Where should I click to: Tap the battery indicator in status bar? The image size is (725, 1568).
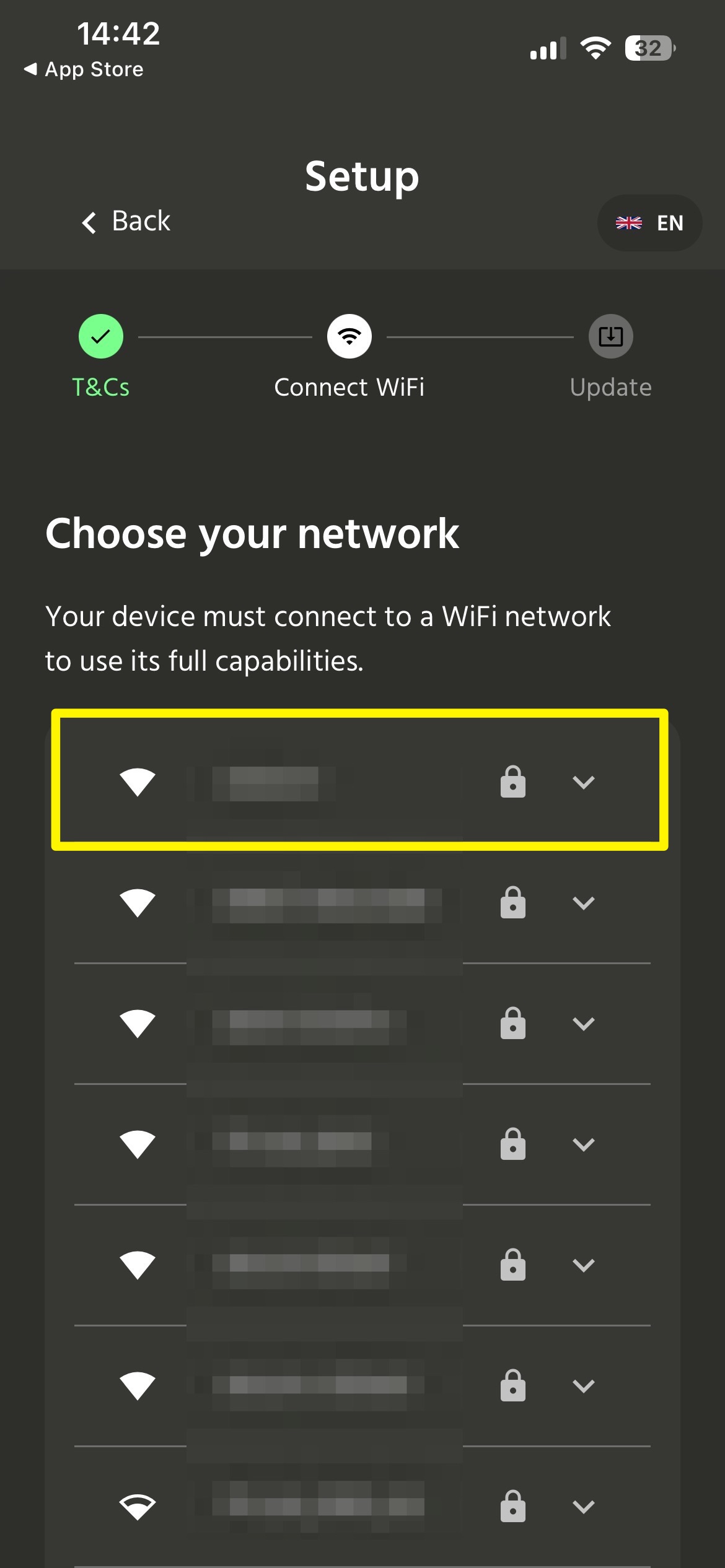650,48
